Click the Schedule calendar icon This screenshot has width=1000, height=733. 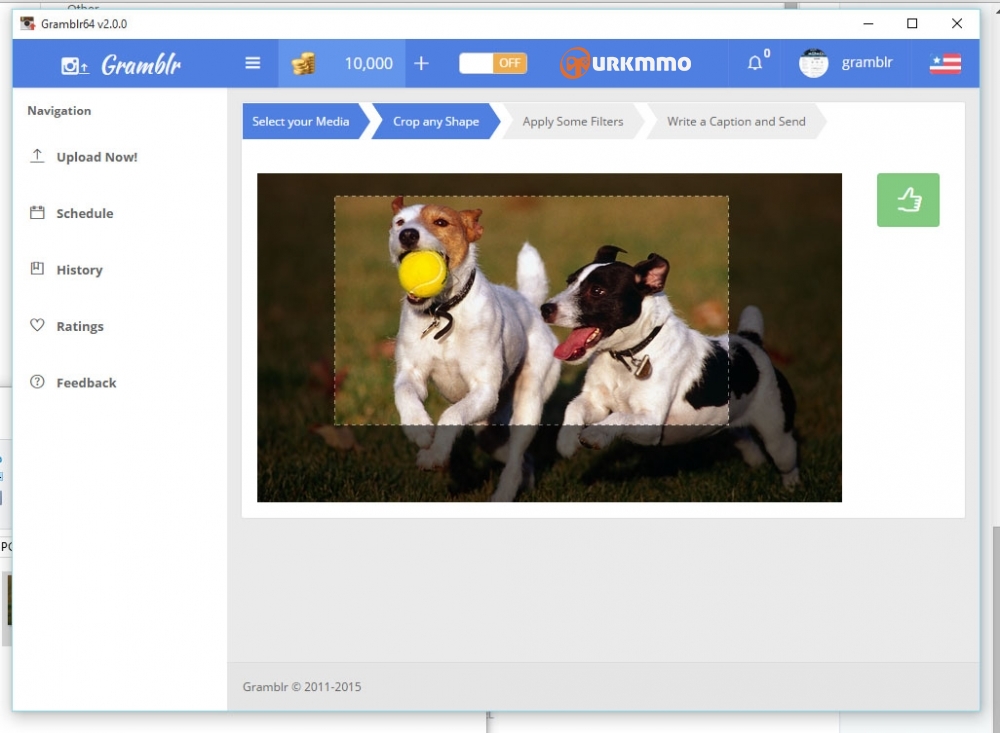coord(37,212)
